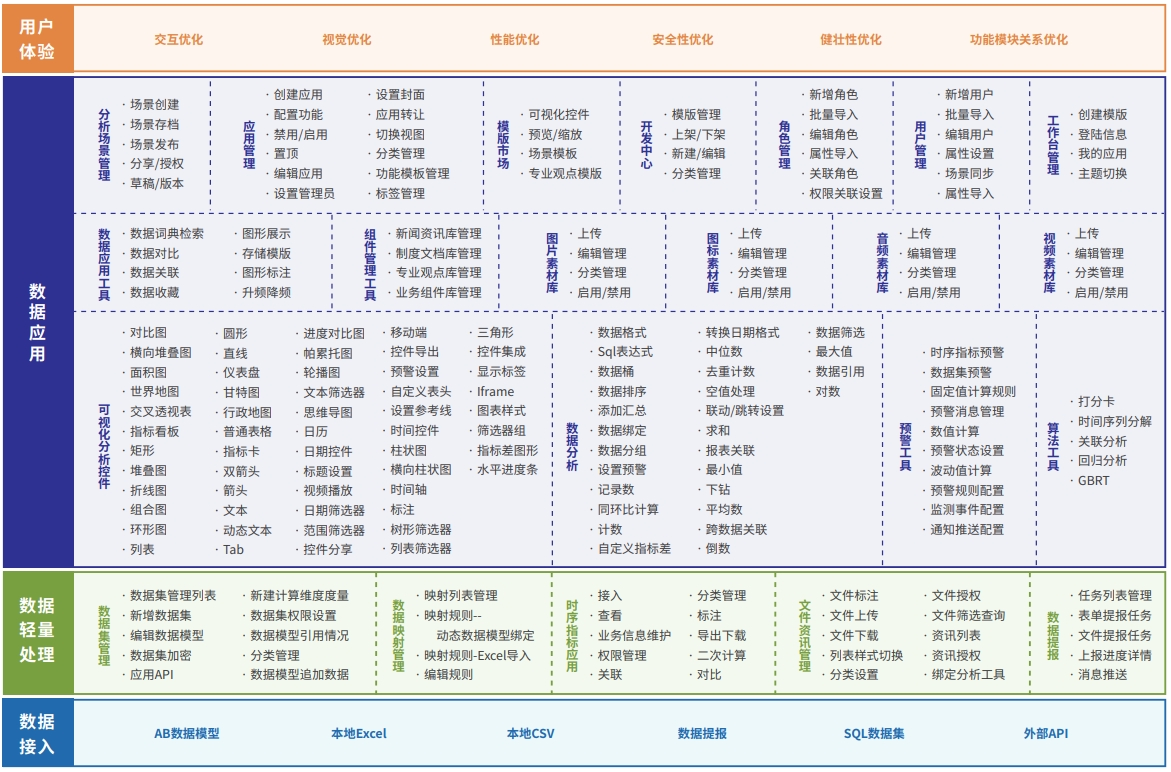Click the 外部API data source
1171x772 pixels.
tap(1045, 733)
